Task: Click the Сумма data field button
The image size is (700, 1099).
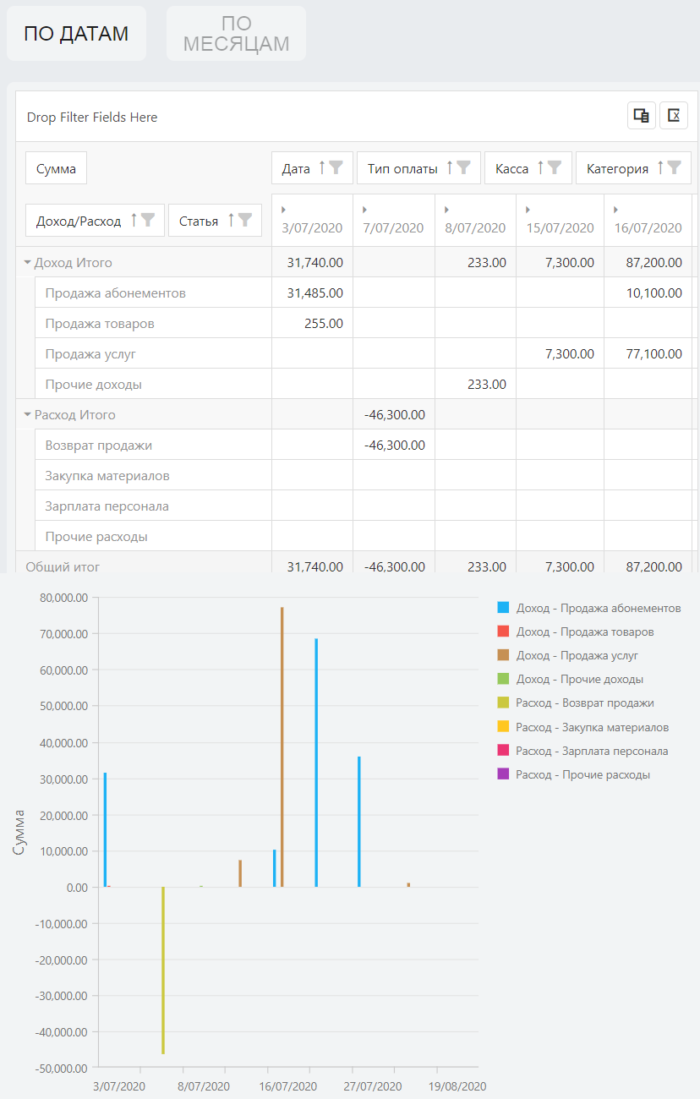Action: coord(56,168)
